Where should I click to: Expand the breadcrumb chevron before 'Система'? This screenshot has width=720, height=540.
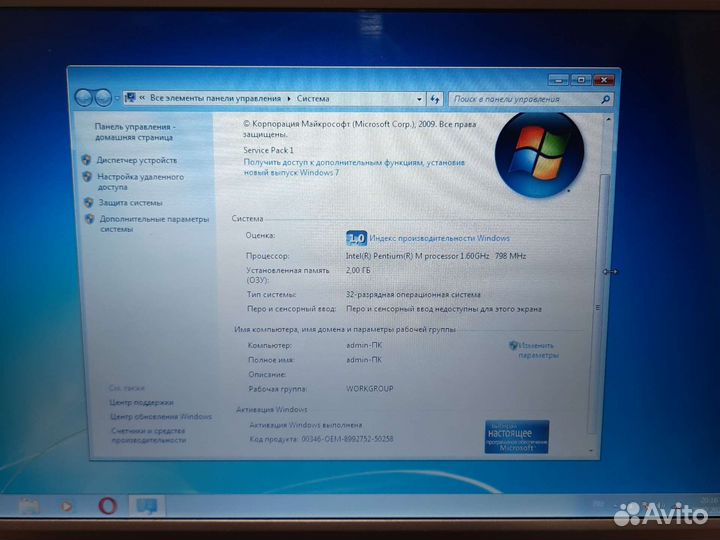tap(289, 98)
